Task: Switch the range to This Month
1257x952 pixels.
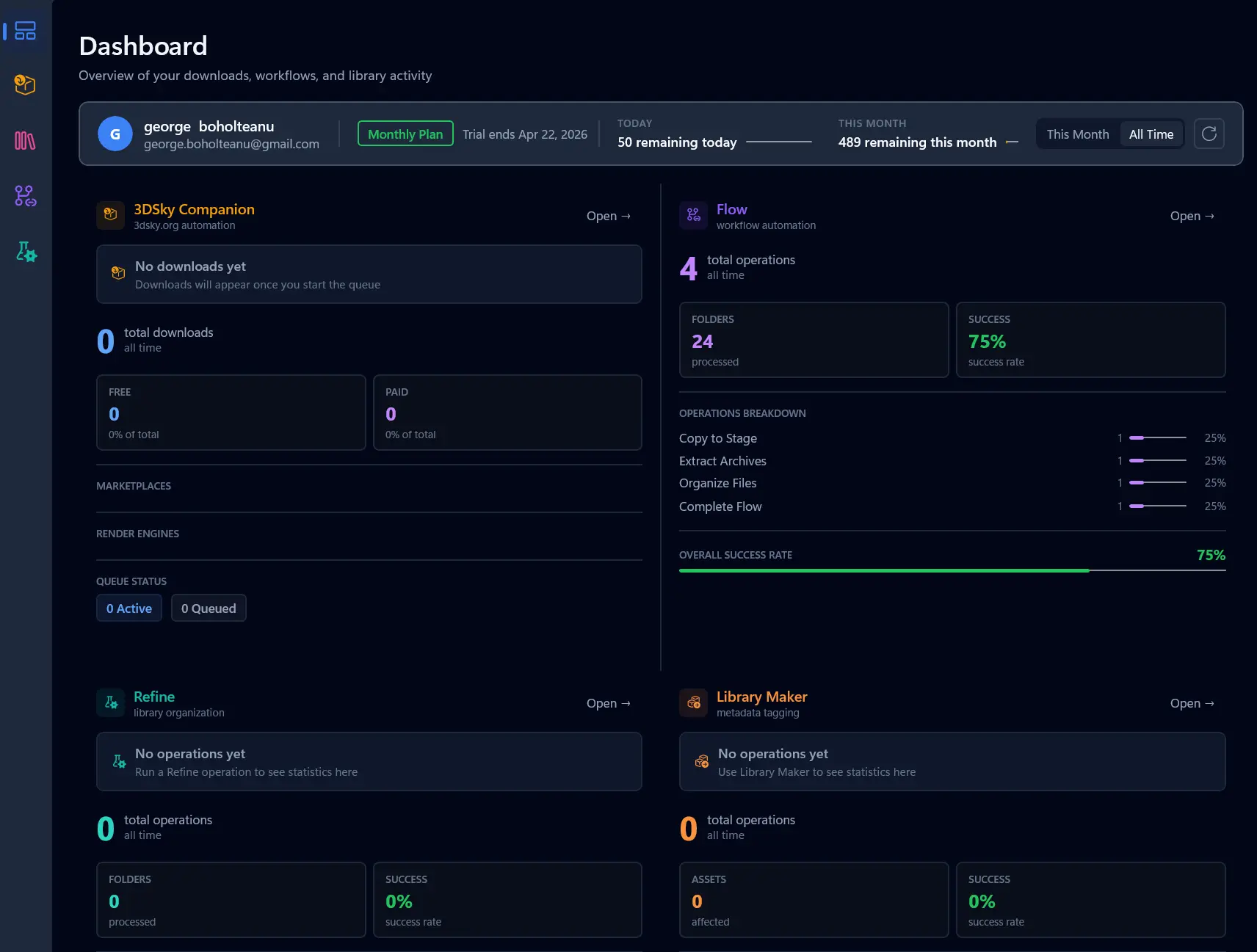Action: [1077, 134]
